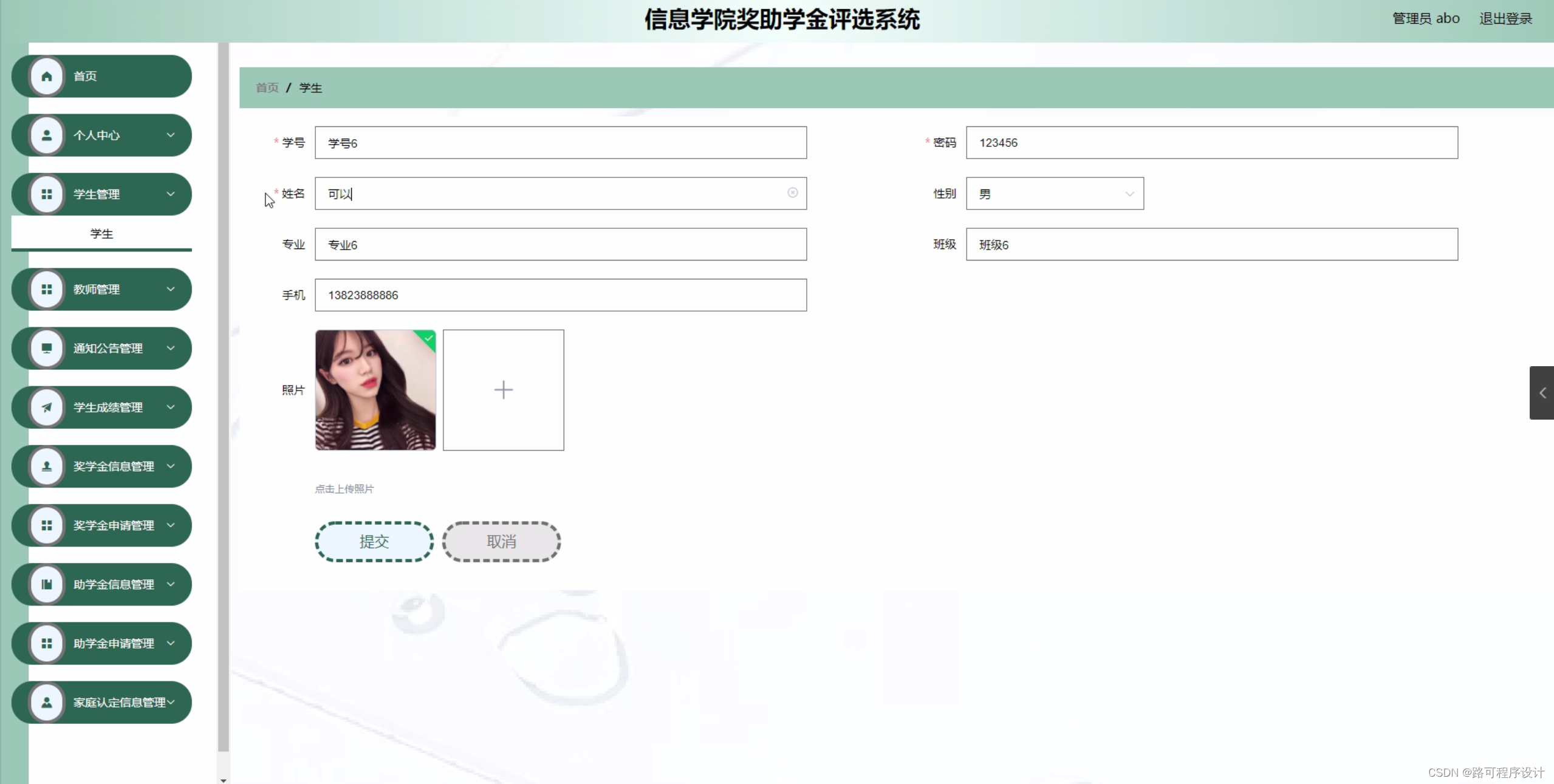Click the plus area to add a photo
The image size is (1554, 784).
(x=503, y=389)
